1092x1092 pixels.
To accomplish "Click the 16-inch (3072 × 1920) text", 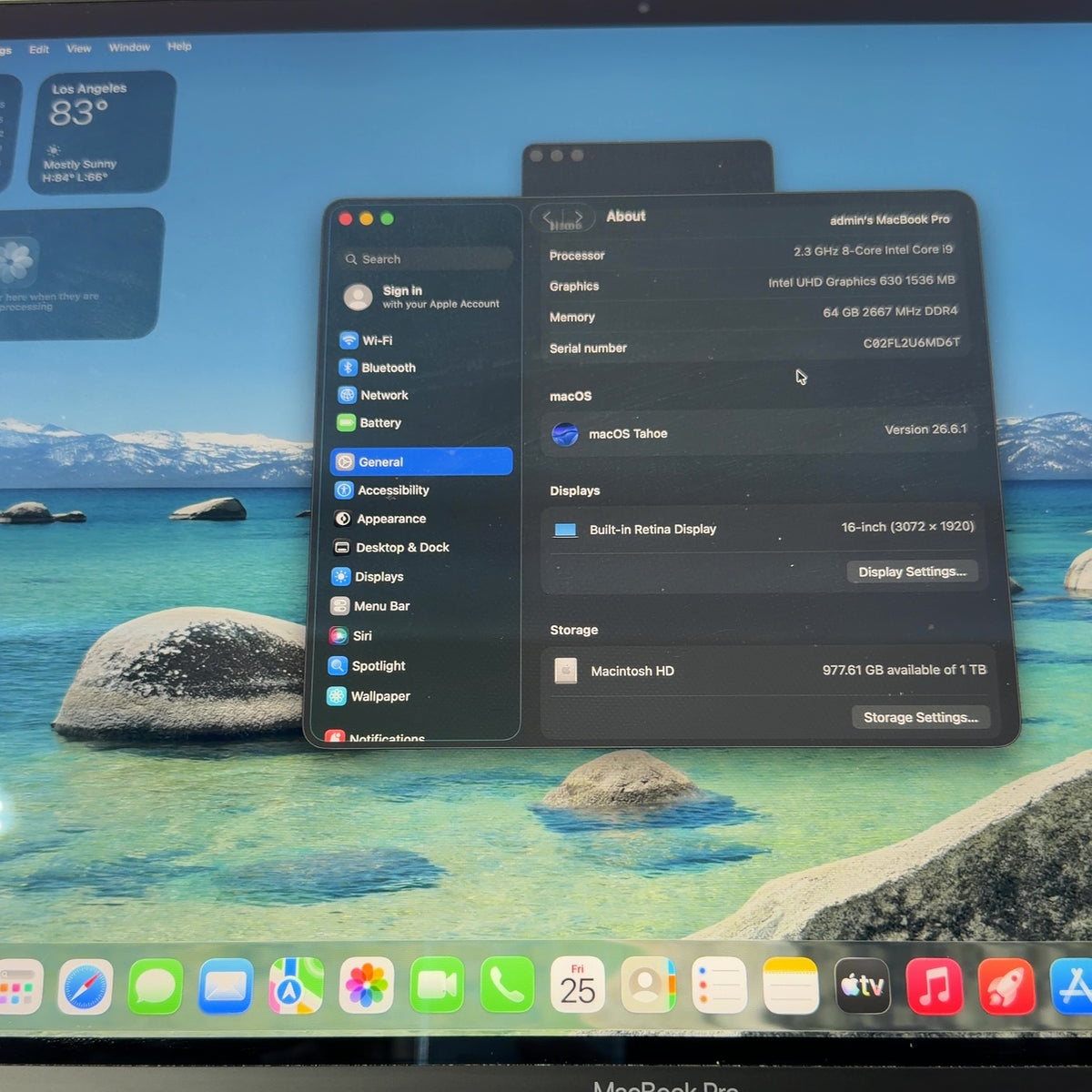I will click(x=908, y=527).
